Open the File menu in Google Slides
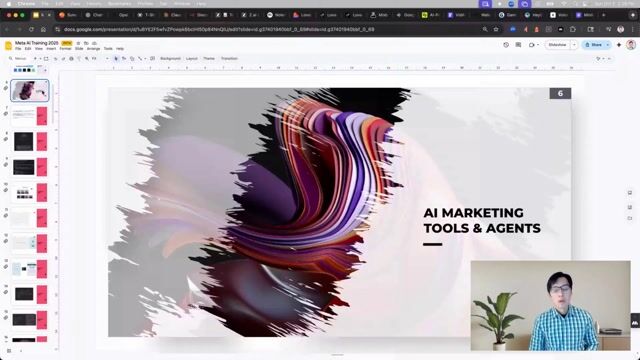This screenshot has width=640, height=360. tap(18, 49)
